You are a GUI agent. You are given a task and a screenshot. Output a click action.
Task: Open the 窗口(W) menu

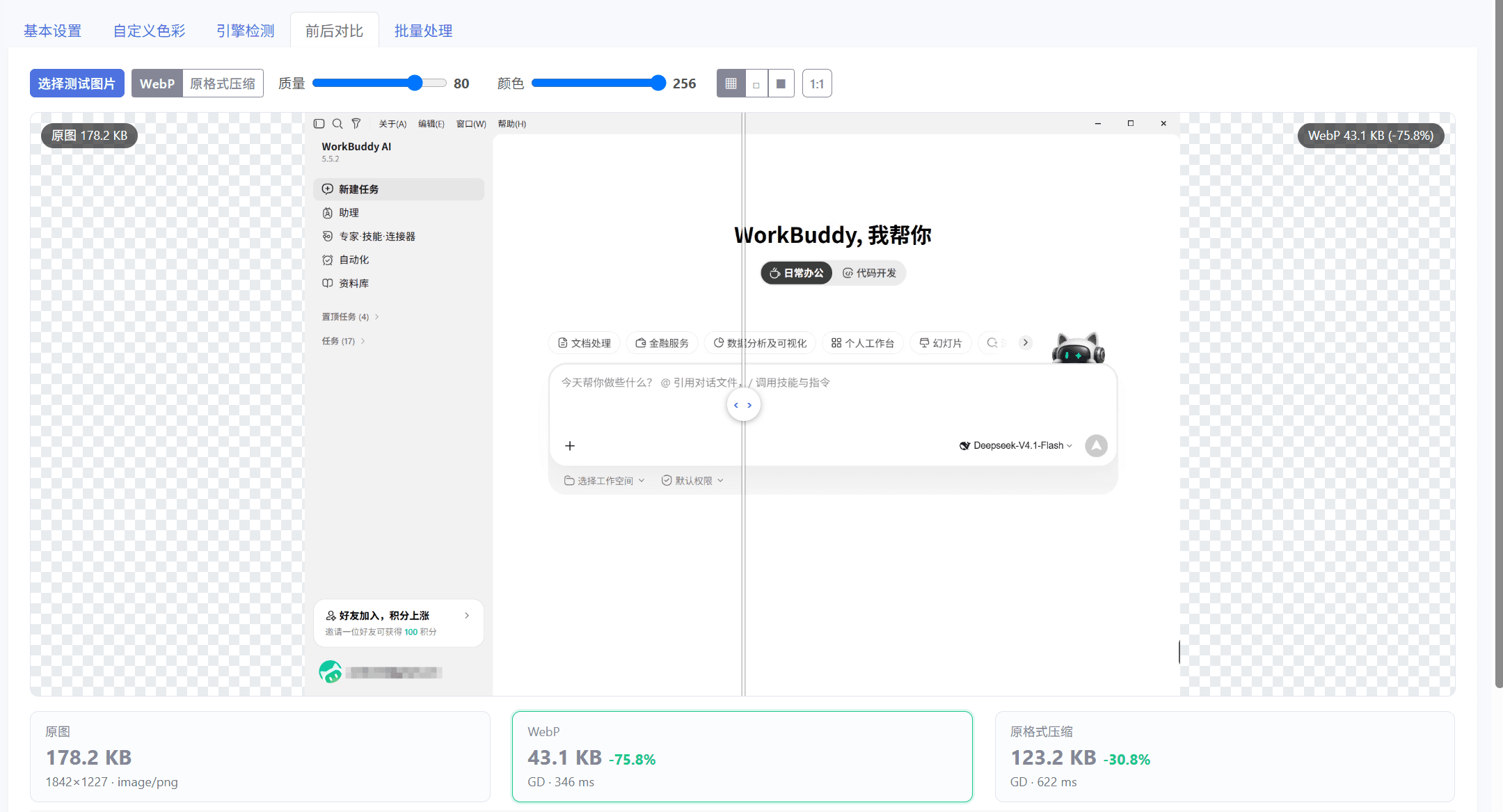471,124
